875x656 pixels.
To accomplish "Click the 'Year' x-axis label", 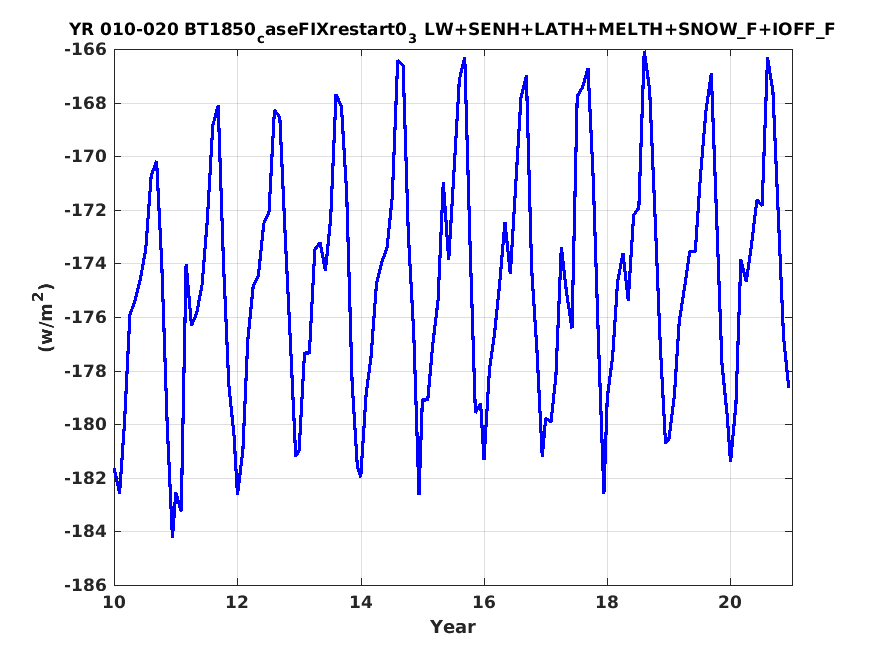I will click(453, 627).
